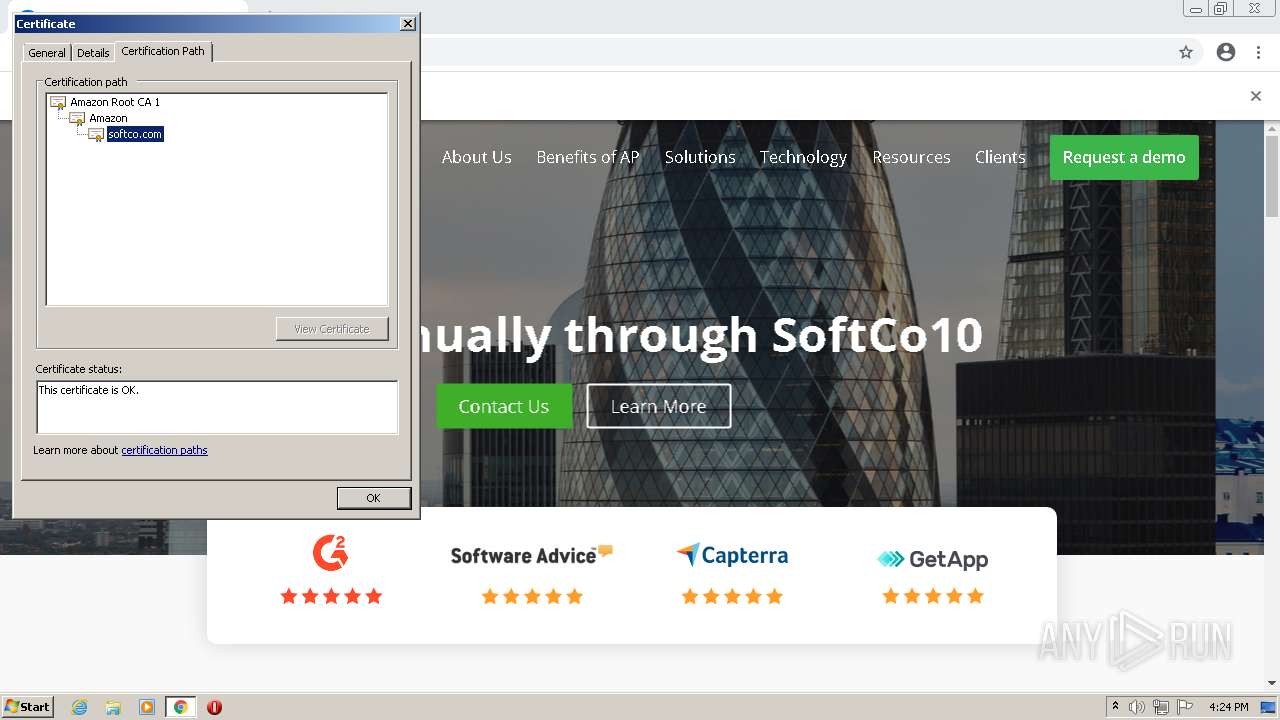Close the Certificate dialog
The width and height of the screenshot is (1280, 720).
click(x=407, y=24)
